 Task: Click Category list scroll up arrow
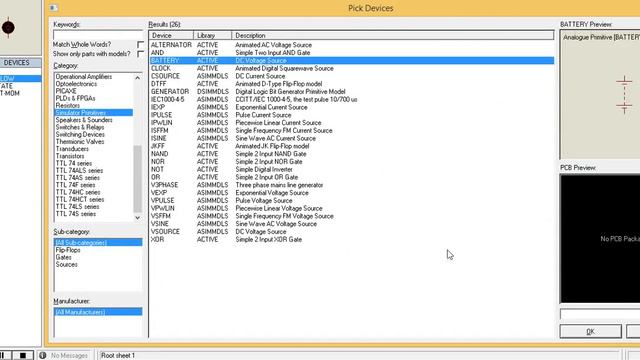coord(138,78)
